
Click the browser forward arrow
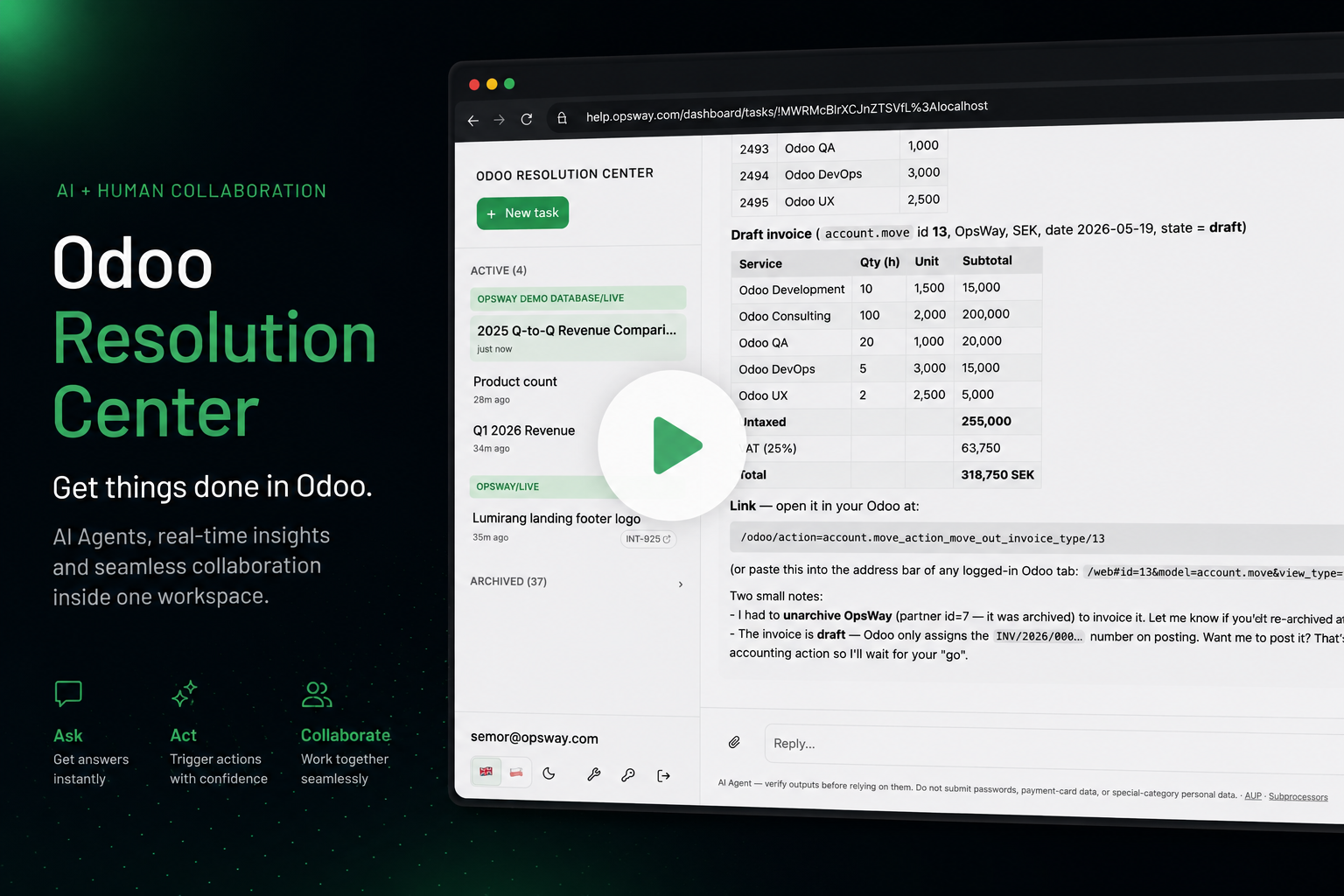(500, 120)
